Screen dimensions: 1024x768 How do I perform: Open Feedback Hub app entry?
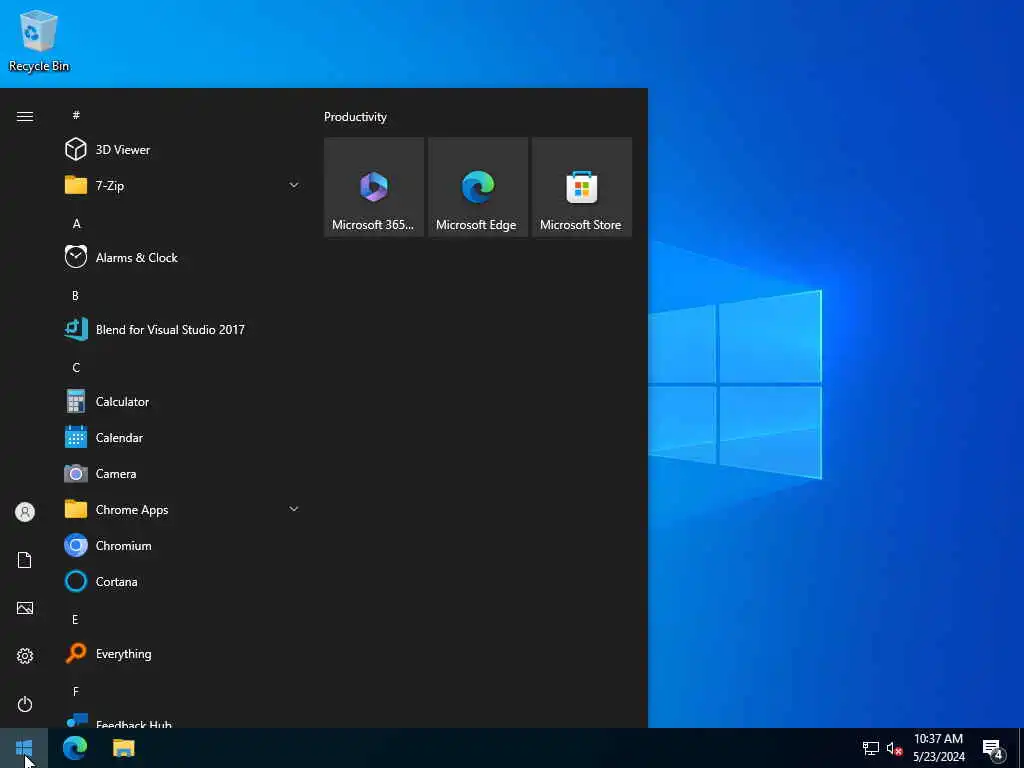pos(183,720)
